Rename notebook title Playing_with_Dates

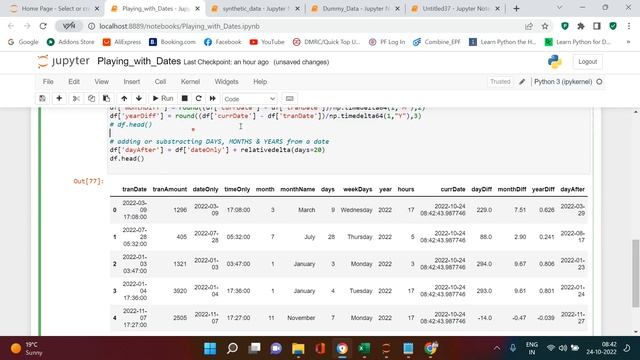click(139, 61)
